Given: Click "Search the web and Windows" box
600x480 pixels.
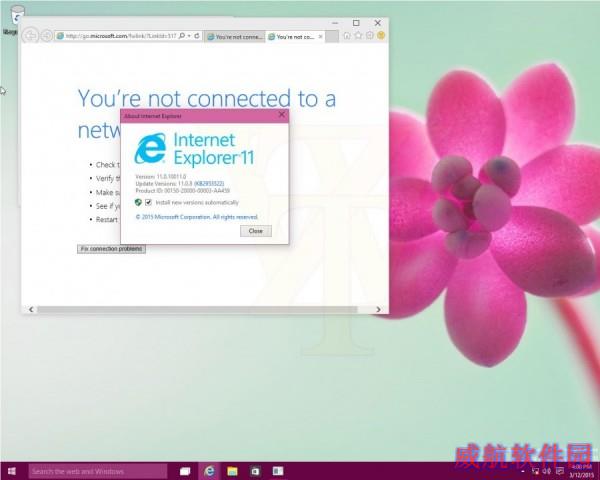Looking at the screenshot, I should pos(98,471).
